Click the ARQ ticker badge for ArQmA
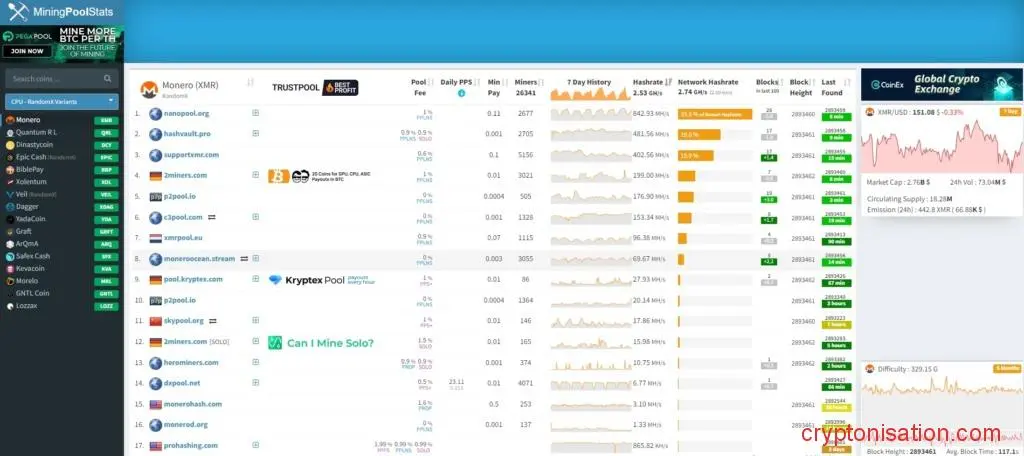Image resolution: width=1024 pixels, height=456 pixels. [x=106, y=244]
